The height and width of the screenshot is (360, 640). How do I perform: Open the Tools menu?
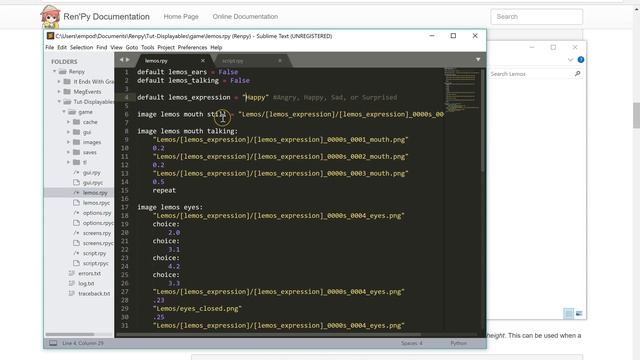147,47
